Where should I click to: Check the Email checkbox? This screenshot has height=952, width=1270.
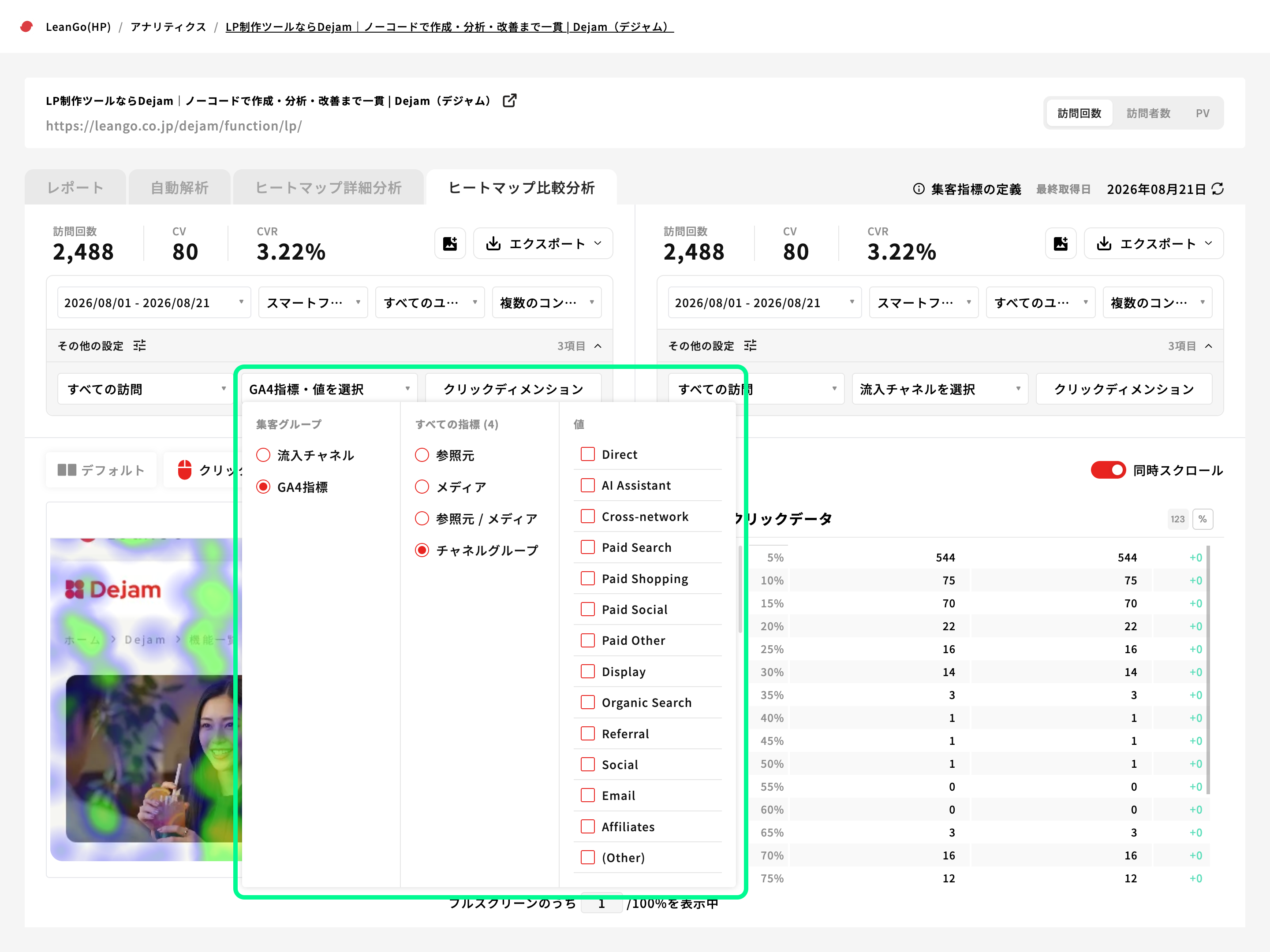coord(587,796)
